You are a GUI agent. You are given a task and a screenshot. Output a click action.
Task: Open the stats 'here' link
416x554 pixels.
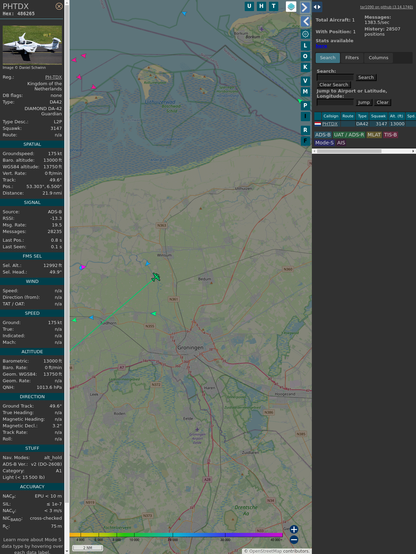(x=321, y=46)
